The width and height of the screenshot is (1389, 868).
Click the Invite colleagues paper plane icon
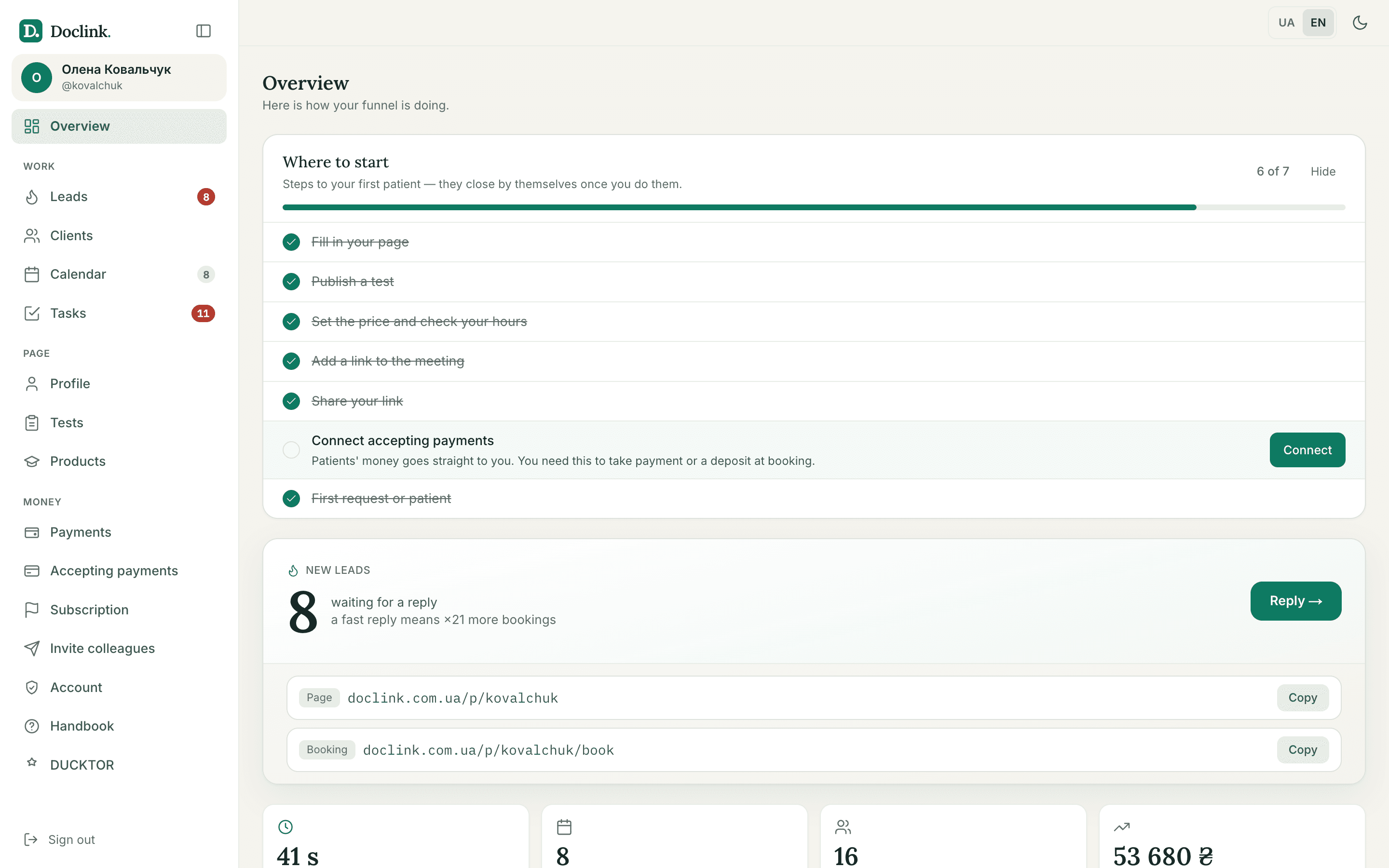click(31, 648)
